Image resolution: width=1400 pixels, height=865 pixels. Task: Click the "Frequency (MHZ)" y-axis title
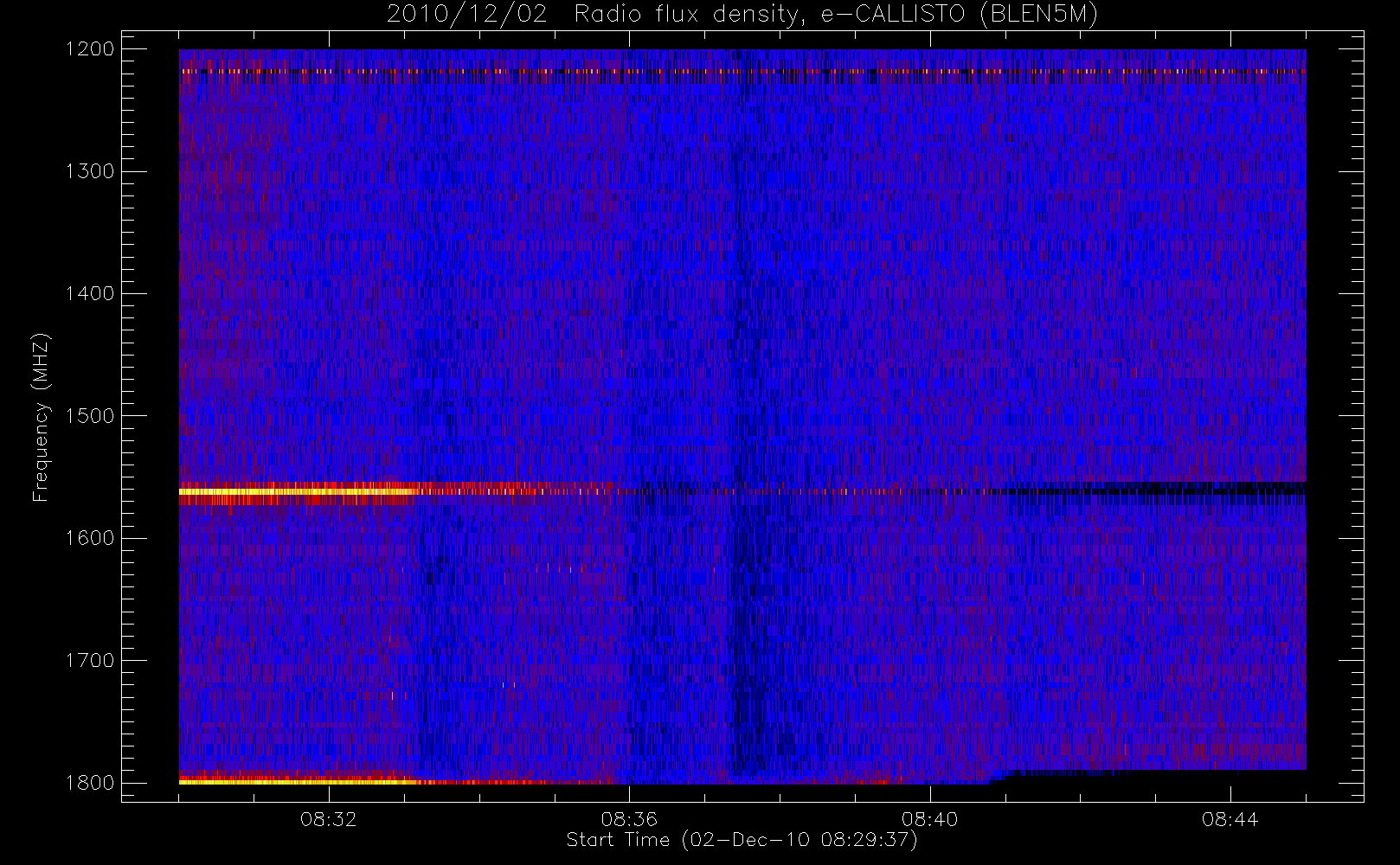coord(41,417)
